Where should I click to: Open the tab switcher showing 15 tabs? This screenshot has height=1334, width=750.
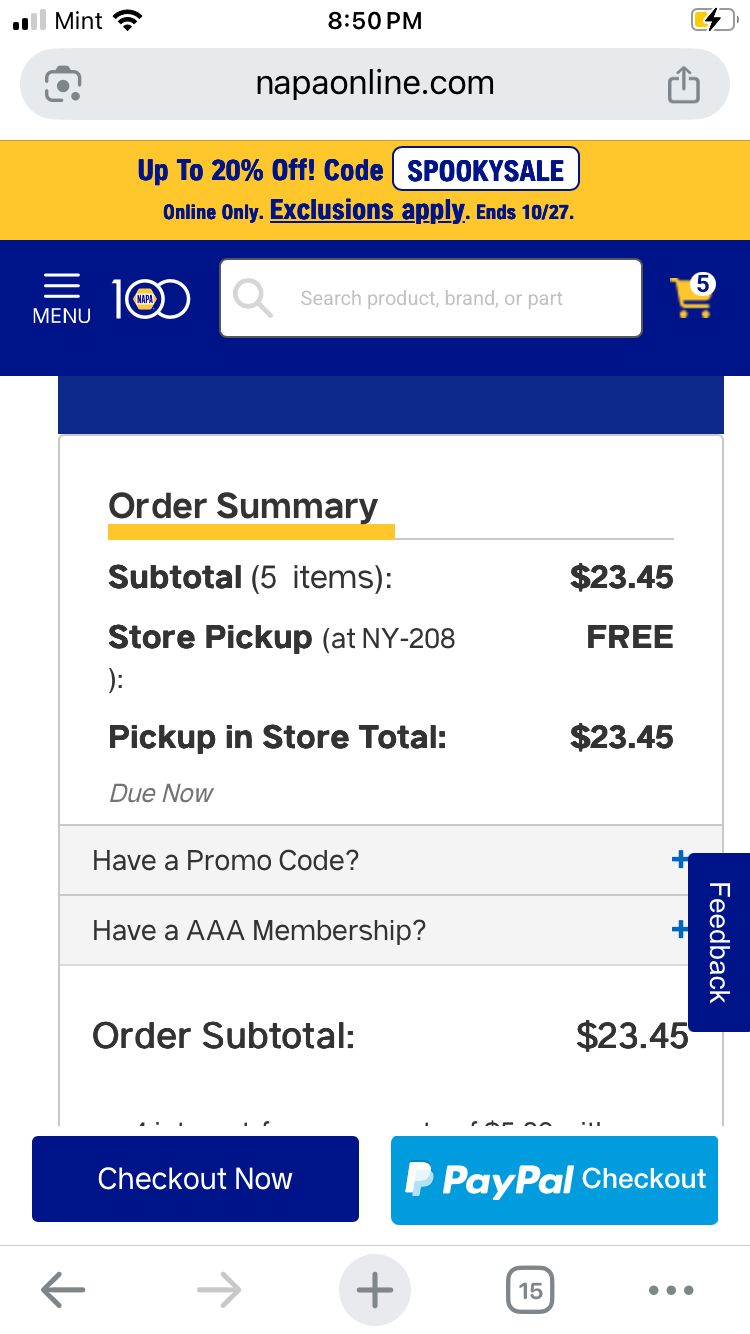530,1290
